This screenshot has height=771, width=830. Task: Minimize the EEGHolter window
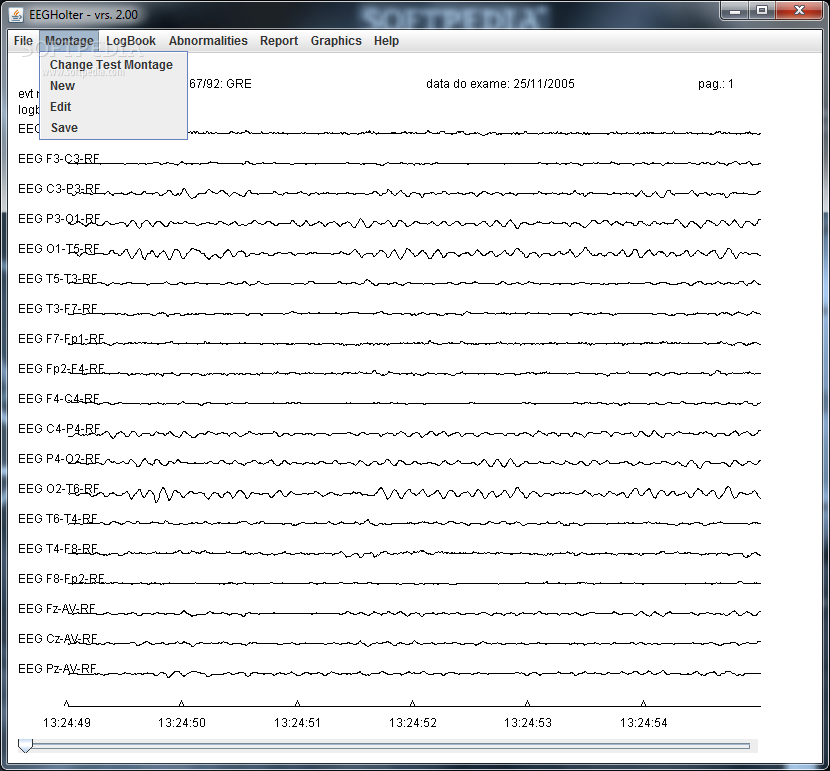click(735, 11)
